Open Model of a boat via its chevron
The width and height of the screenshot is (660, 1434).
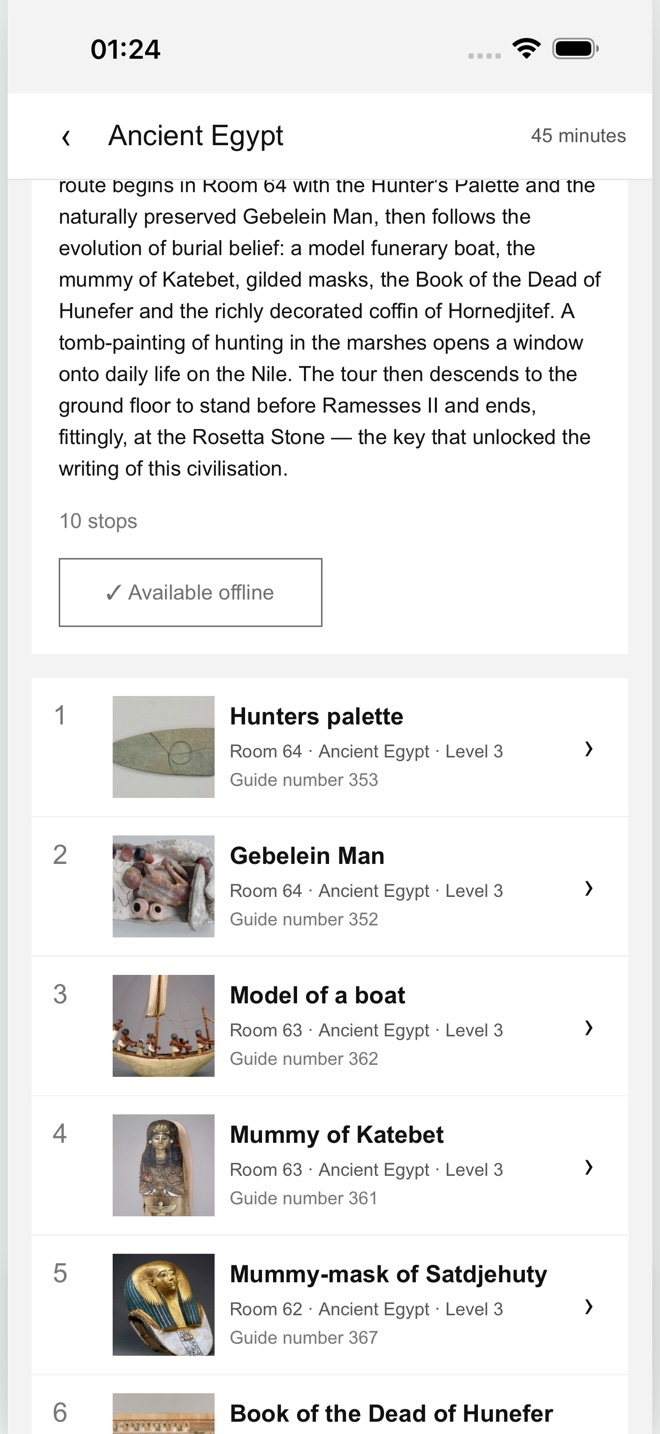pyautogui.click(x=589, y=1027)
